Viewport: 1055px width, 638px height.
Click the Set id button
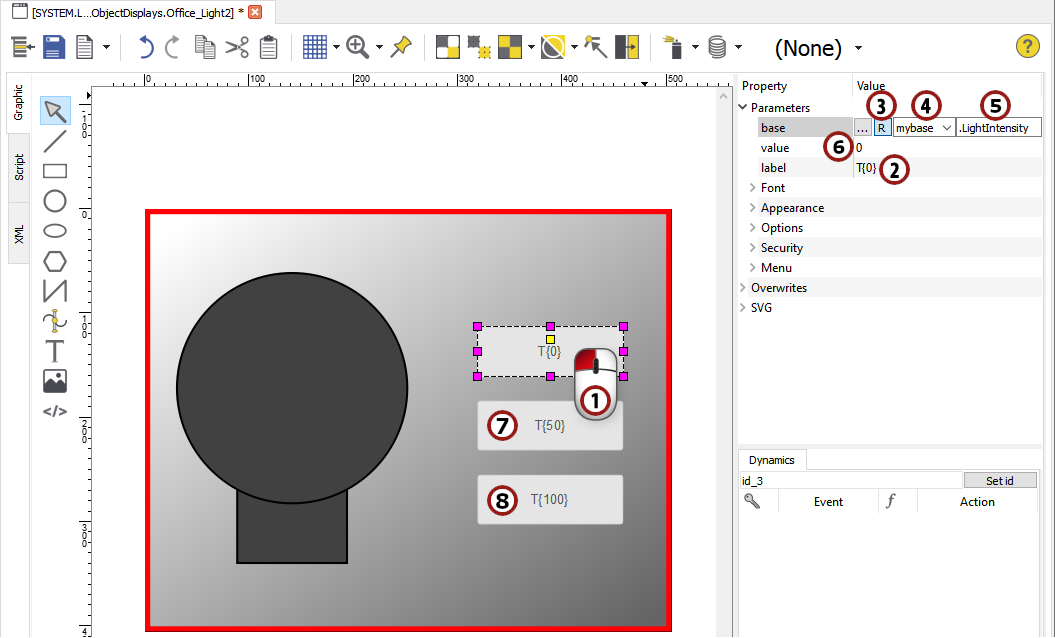(x=1000, y=480)
